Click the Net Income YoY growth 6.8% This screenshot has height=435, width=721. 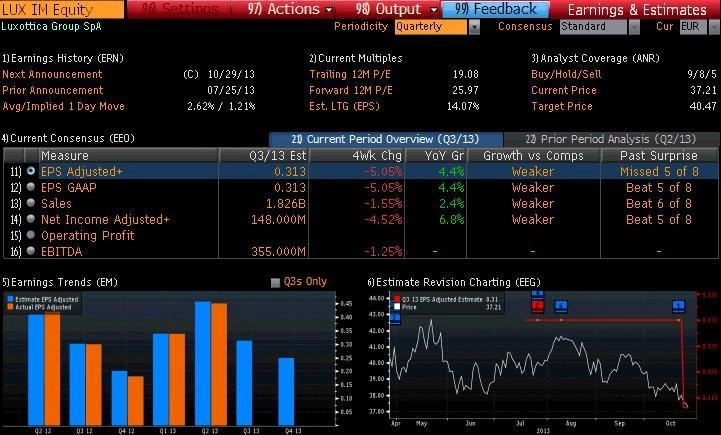pos(451,220)
